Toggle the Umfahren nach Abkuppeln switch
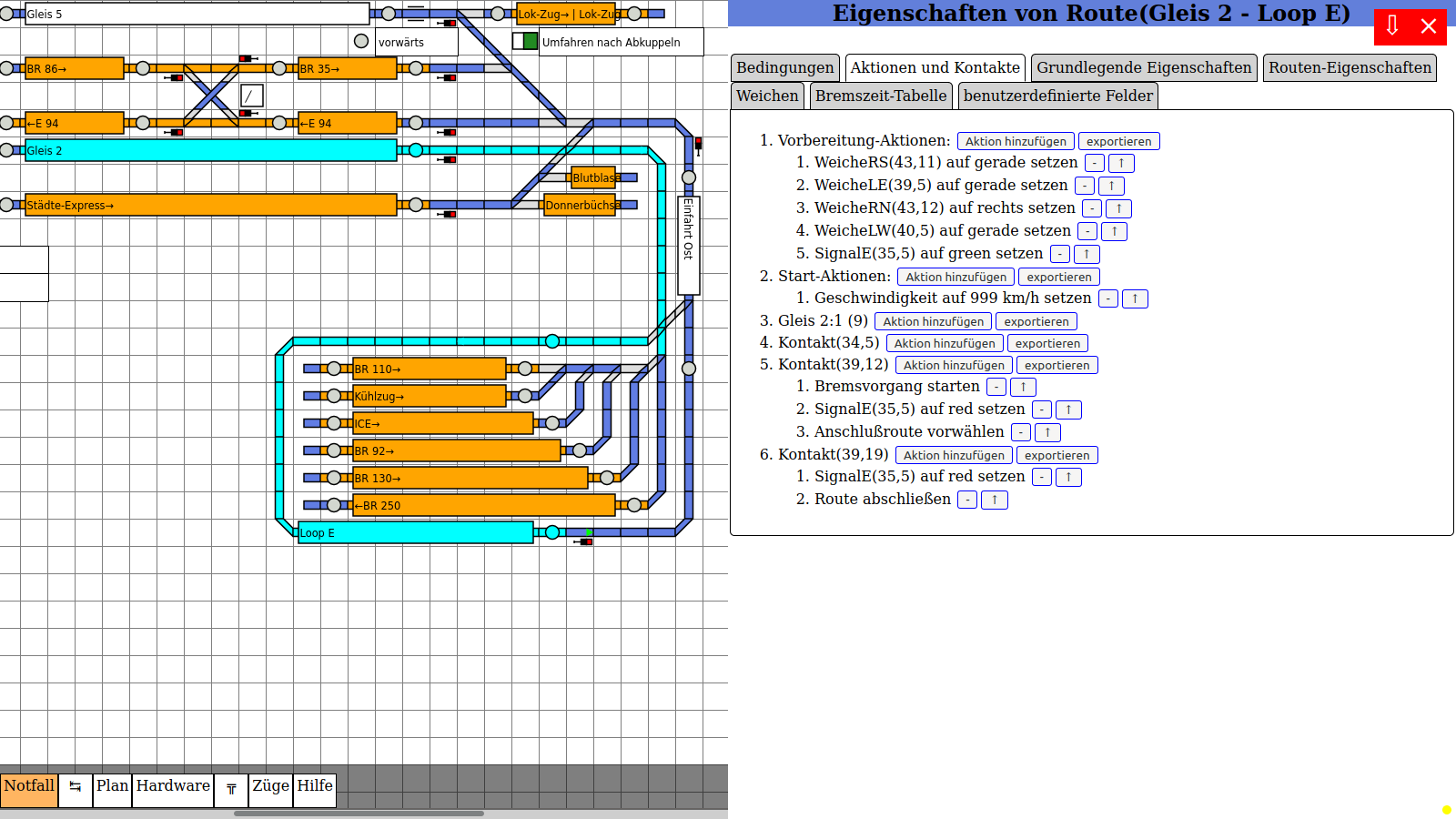Screen dimensions: 1456x819 point(524,41)
